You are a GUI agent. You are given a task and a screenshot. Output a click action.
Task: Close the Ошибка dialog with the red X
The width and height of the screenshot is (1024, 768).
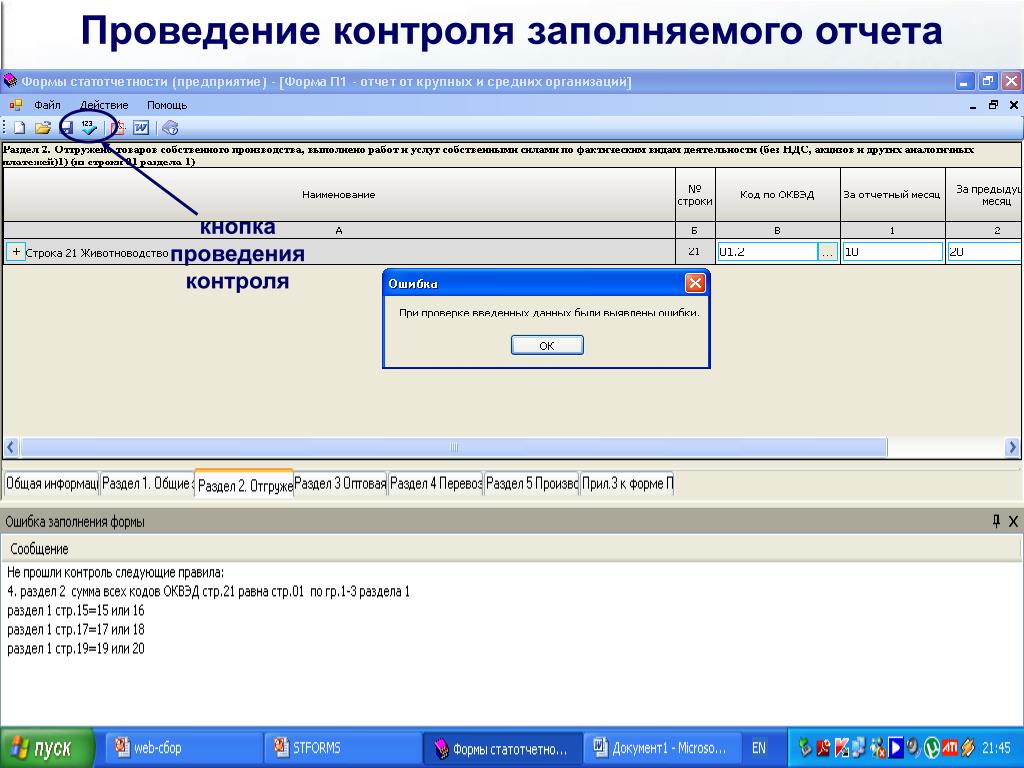click(x=695, y=283)
